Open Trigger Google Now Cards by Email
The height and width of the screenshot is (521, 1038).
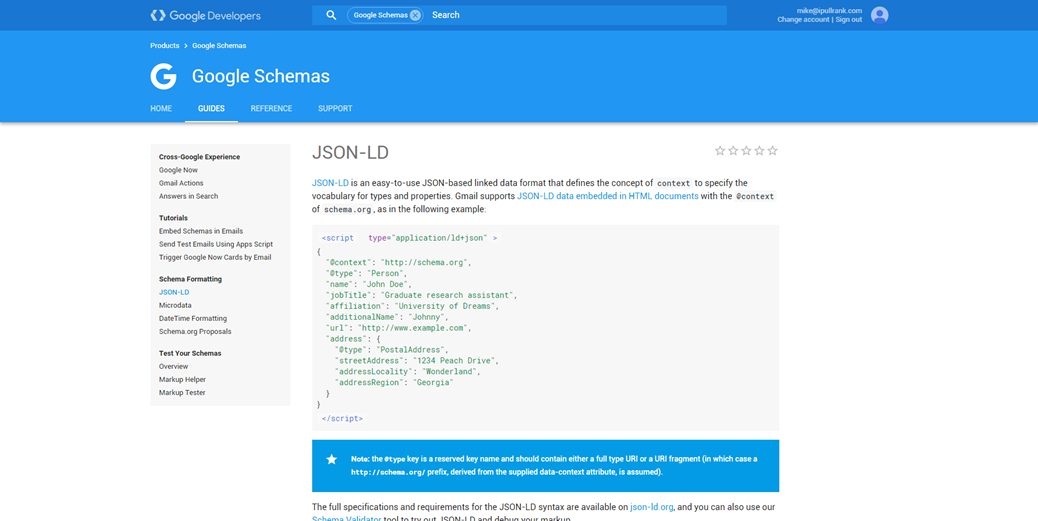pyautogui.click(x=215, y=258)
